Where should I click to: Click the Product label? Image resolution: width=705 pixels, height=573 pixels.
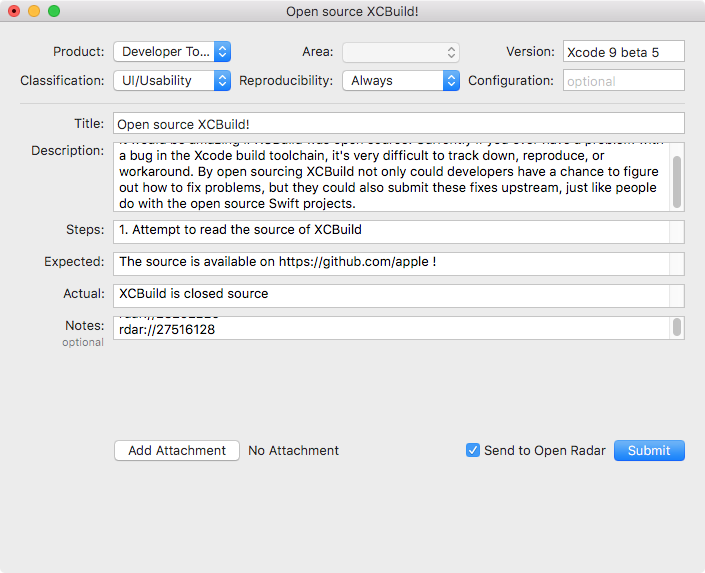pyautogui.click(x=79, y=52)
